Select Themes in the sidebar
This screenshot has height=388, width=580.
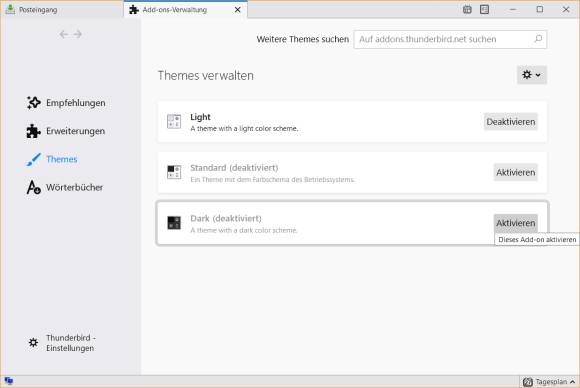click(53, 159)
